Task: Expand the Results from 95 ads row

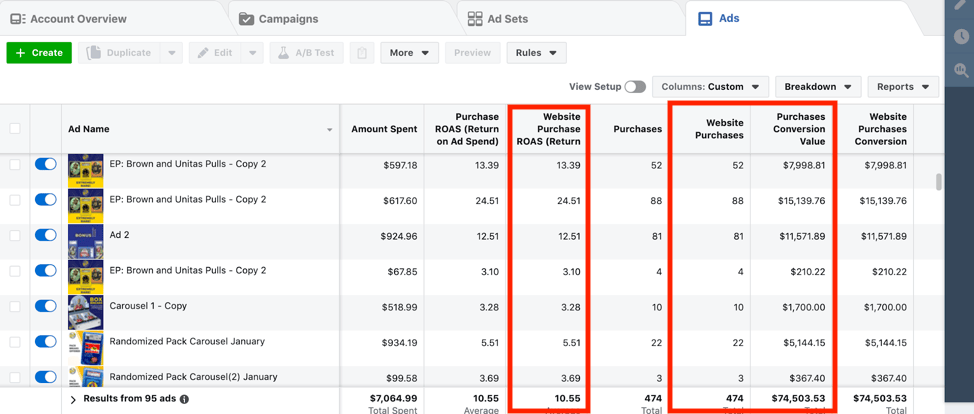Action: click(73, 400)
